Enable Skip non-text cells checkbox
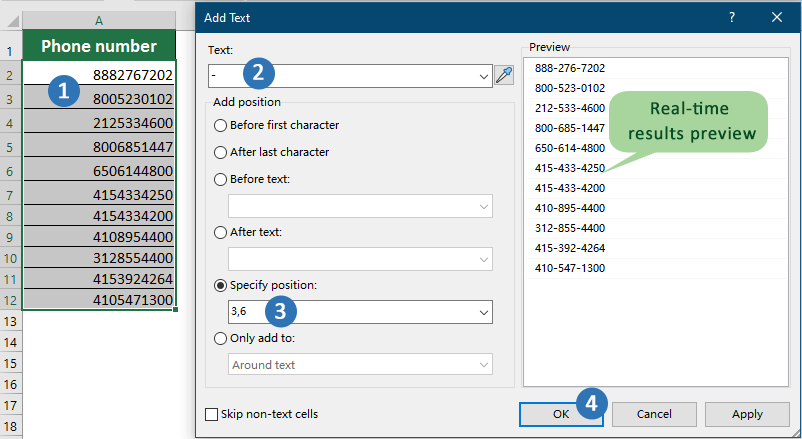Viewport: 802px width, 439px height. tap(212, 414)
